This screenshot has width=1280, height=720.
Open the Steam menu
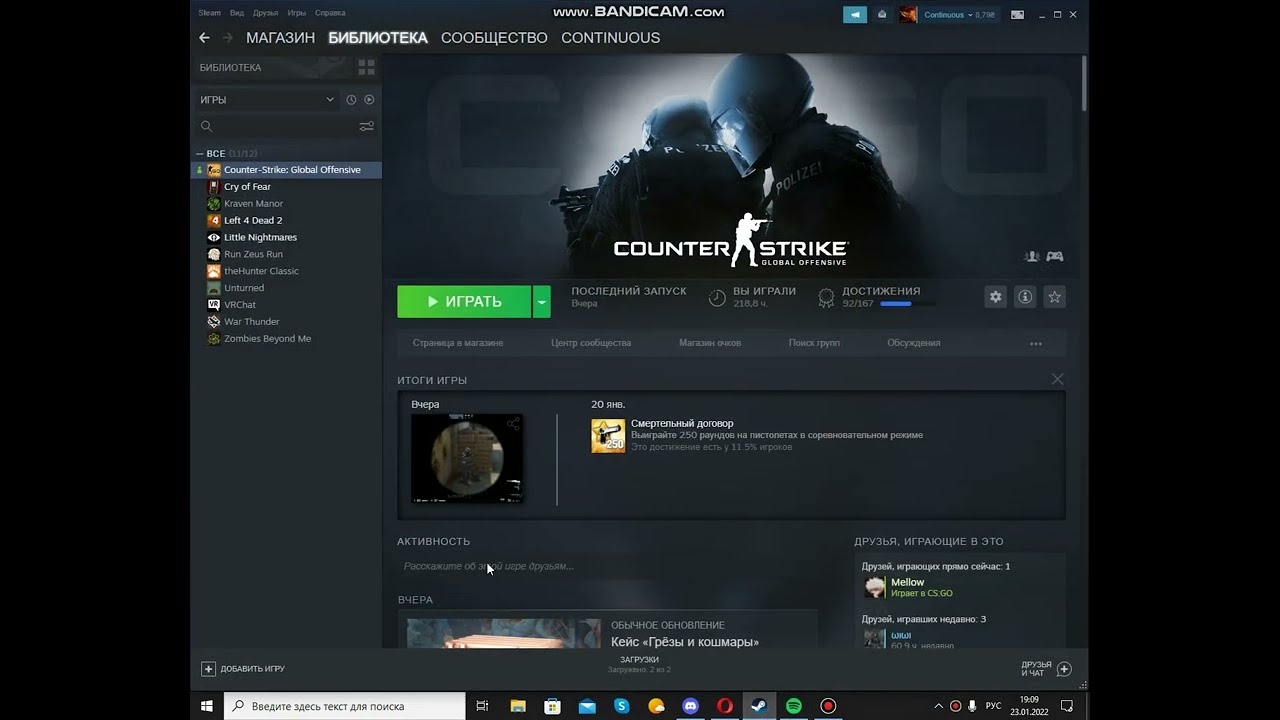click(209, 13)
